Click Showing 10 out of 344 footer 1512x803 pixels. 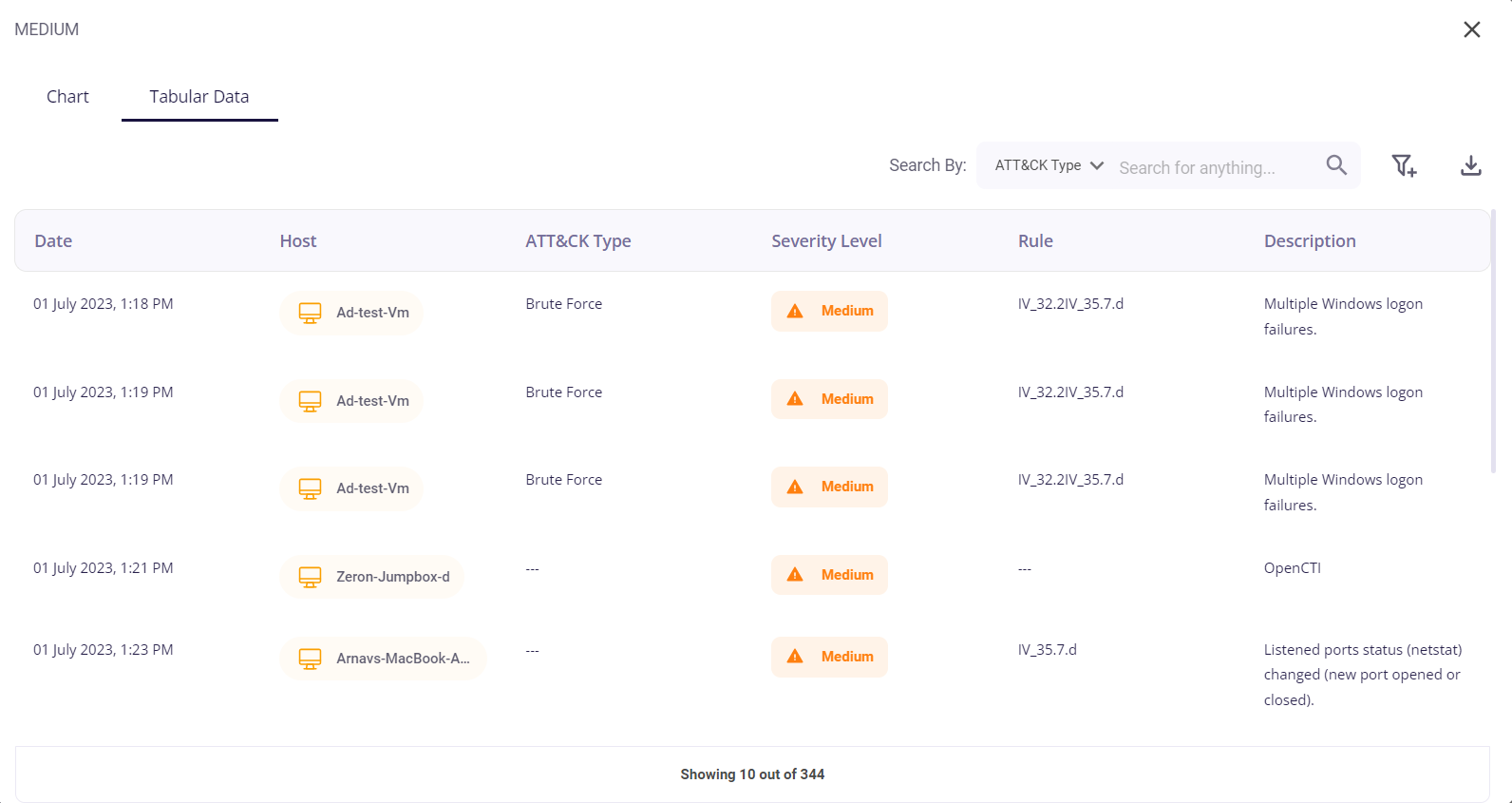click(x=752, y=774)
